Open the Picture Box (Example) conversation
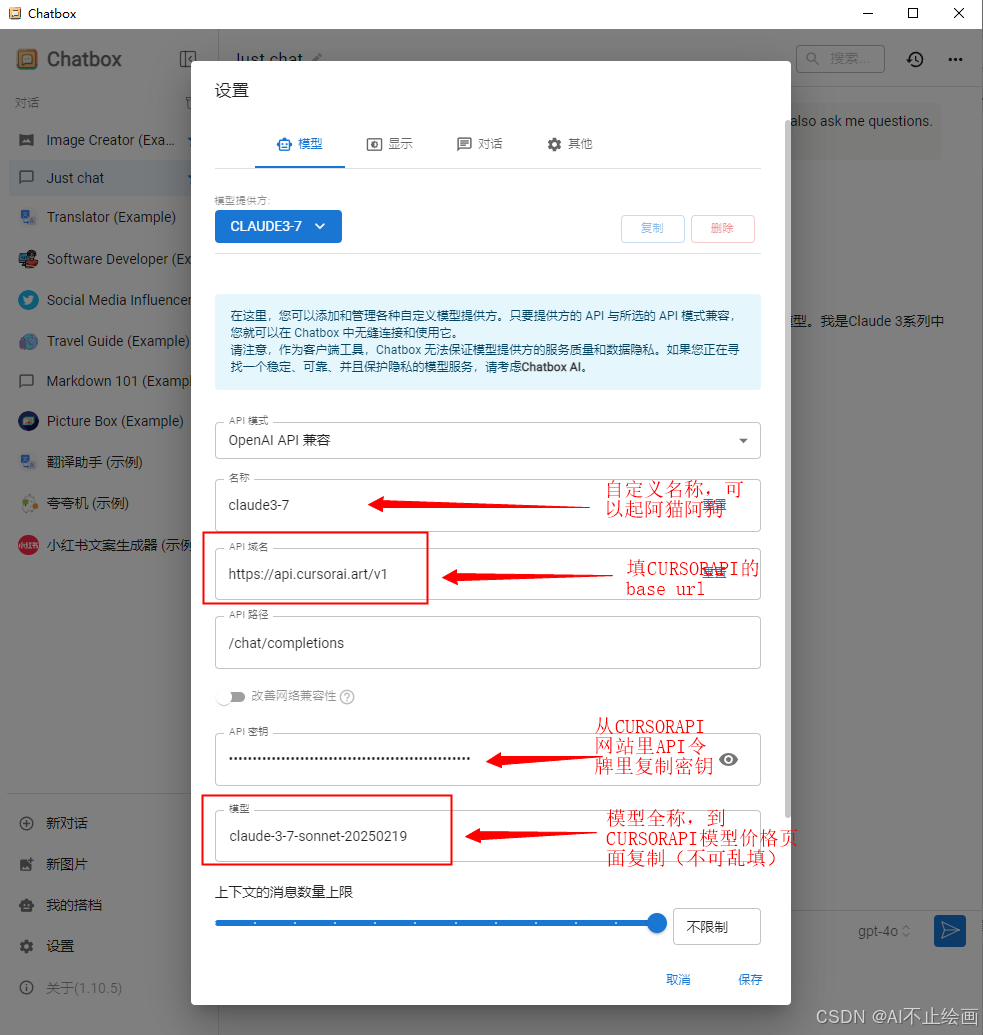Screen dimensions: 983x1035 (100, 421)
